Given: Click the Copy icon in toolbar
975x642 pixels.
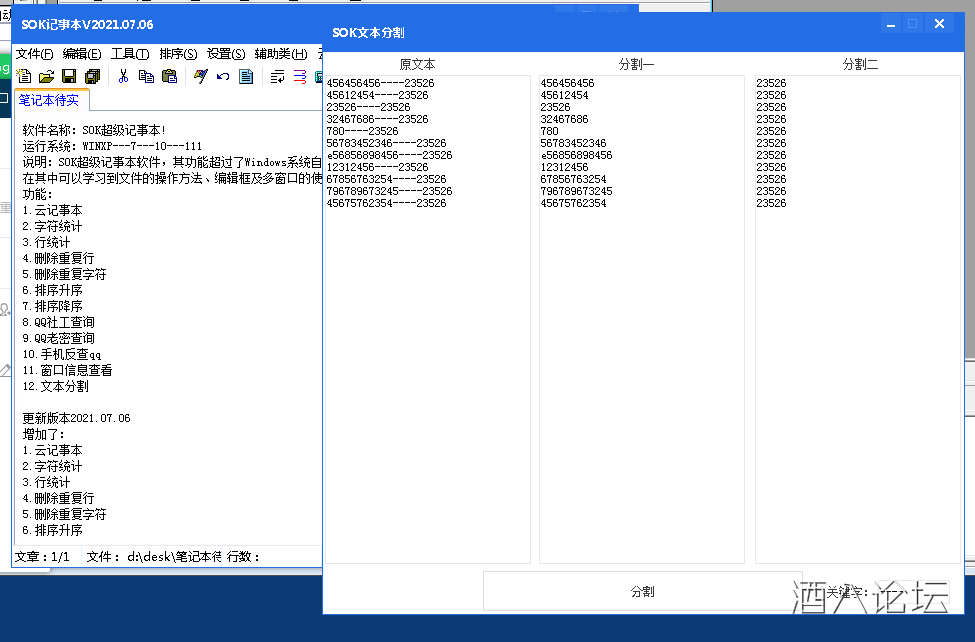Looking at the screenshot, I should click(146, 77).
